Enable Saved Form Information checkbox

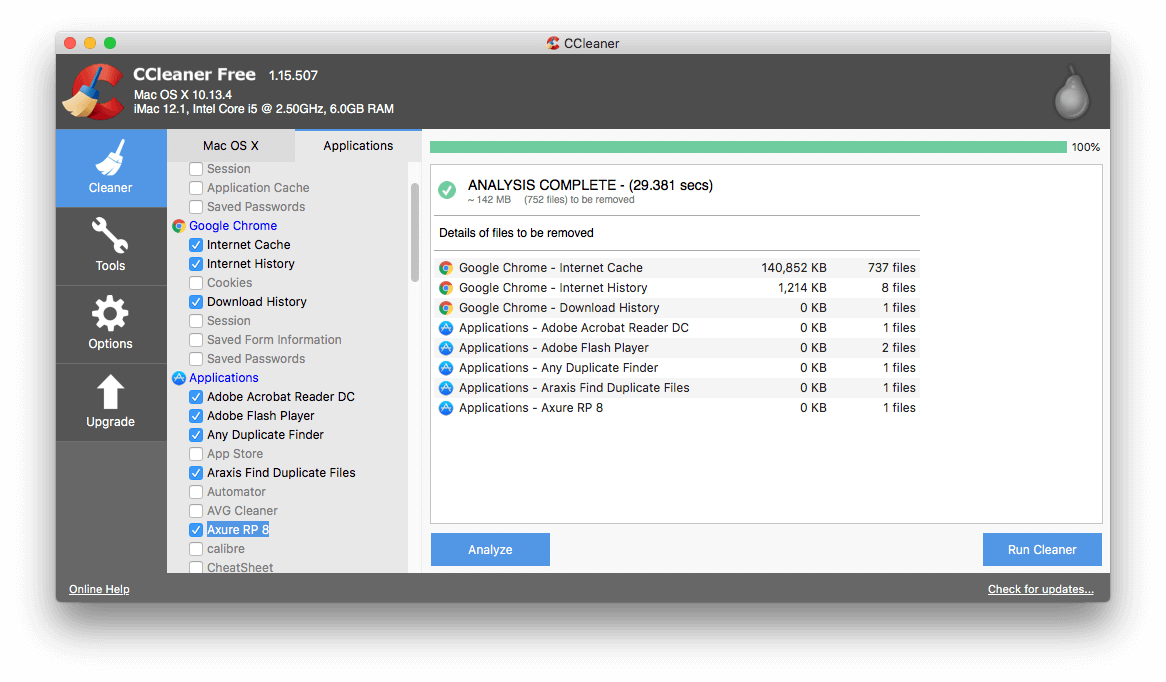pyautogui.click(x=196, y=340)
